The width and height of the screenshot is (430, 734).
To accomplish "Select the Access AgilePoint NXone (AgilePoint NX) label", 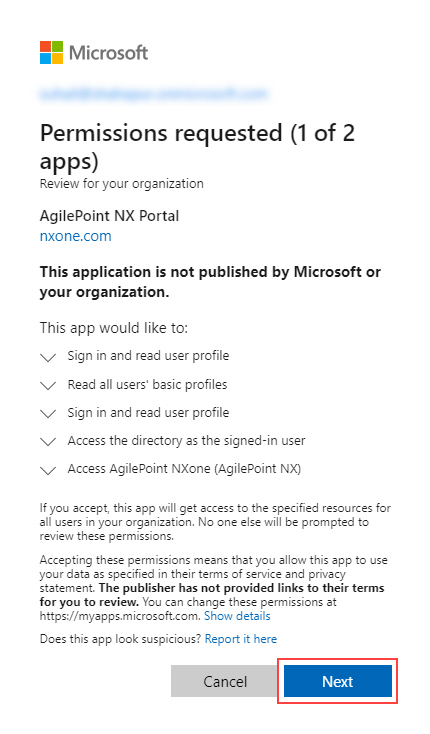I will pyautogui.click(x=184, y=469).
